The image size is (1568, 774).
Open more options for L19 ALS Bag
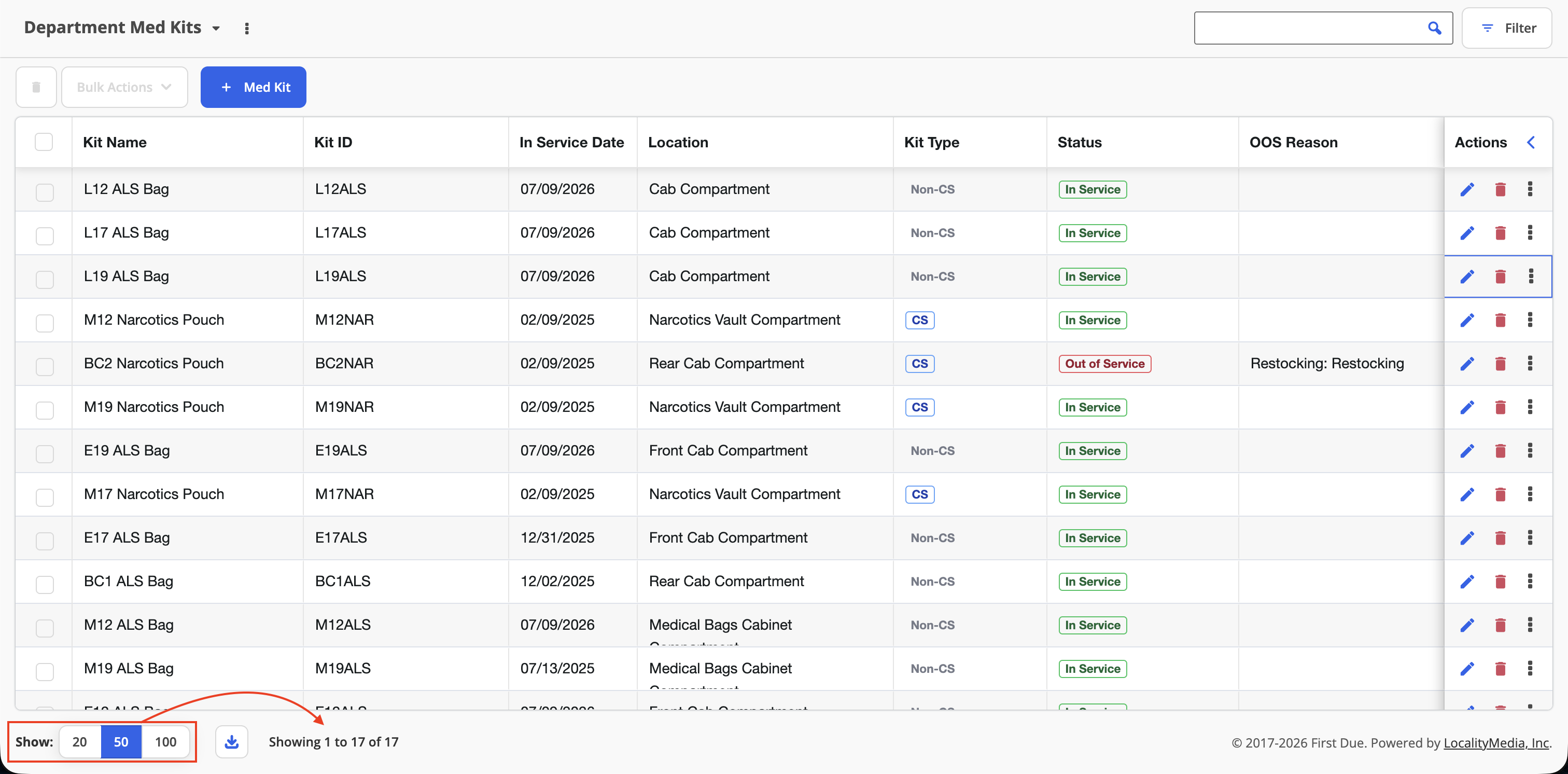coord(1530,277)
